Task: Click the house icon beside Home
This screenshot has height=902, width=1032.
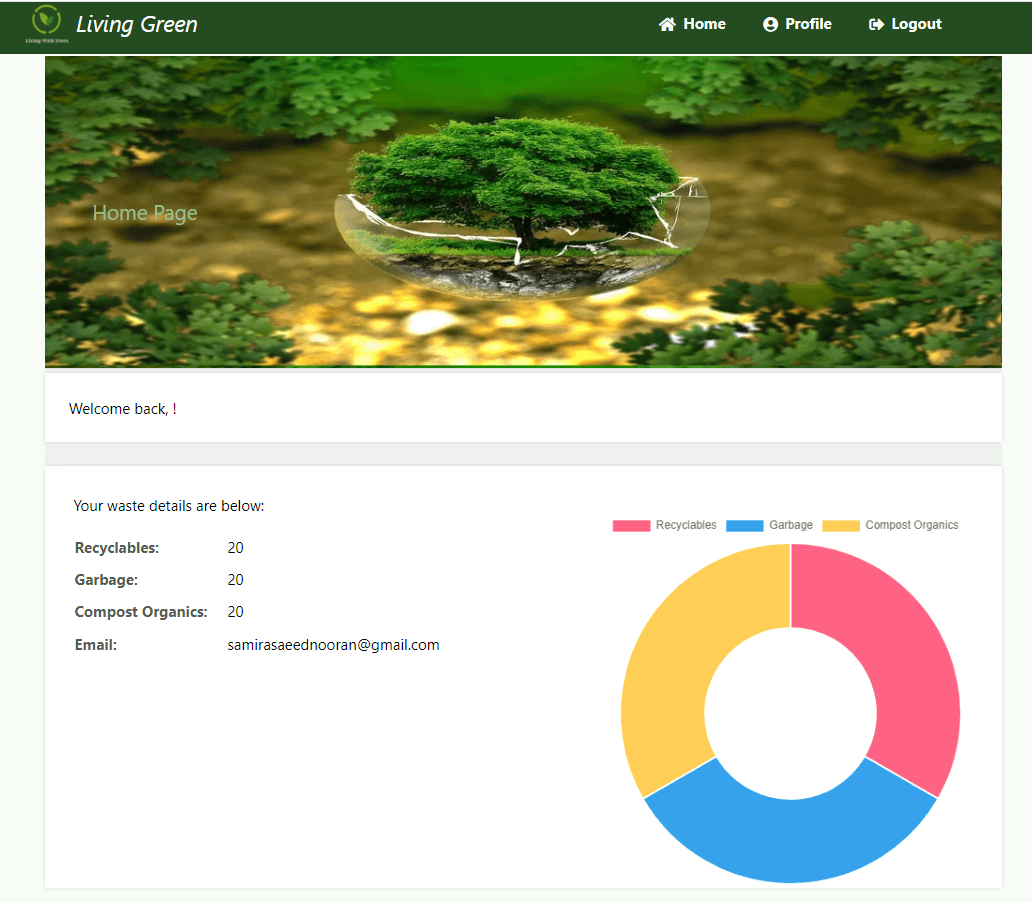Action: 667,24
